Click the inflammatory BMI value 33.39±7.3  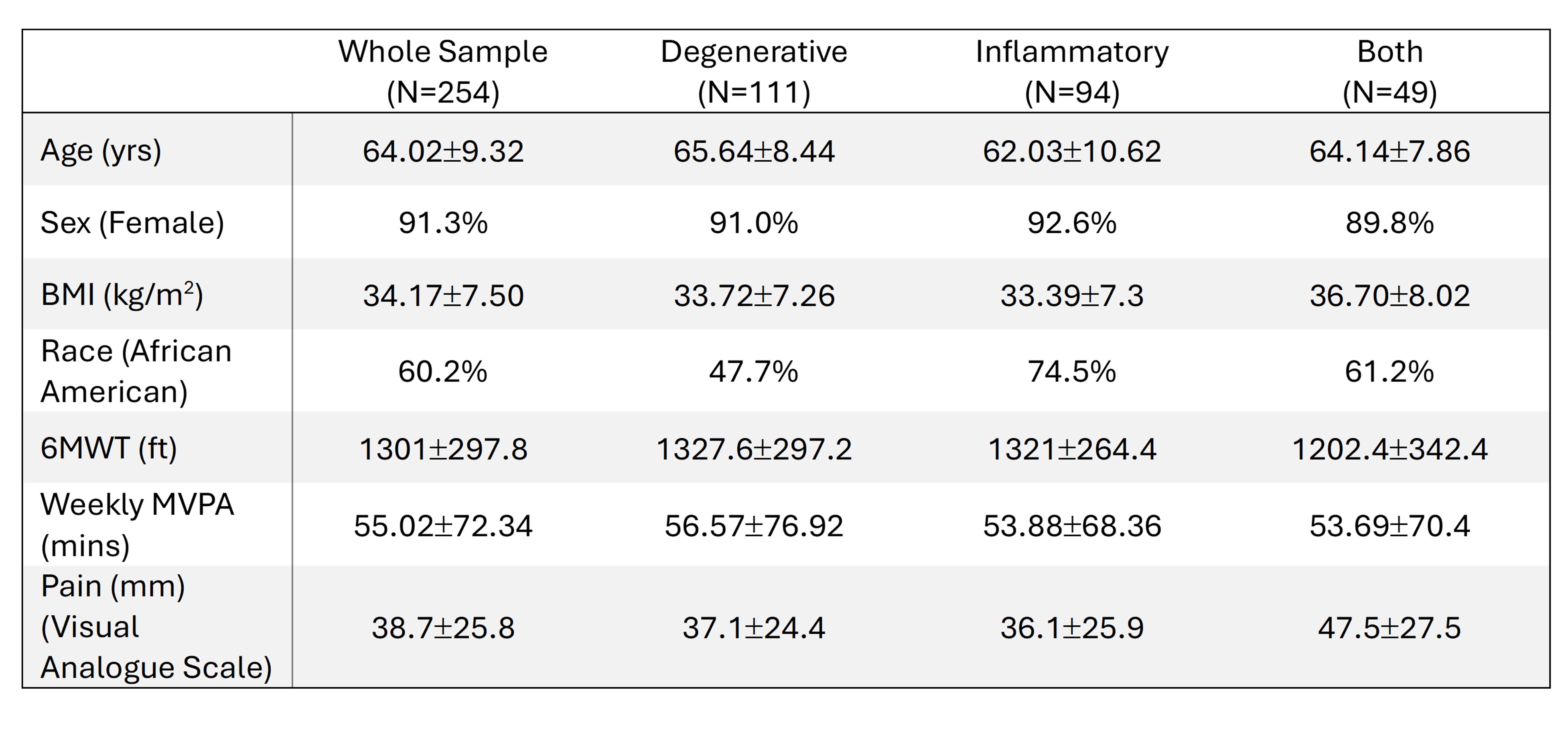[x=1072, y=295]
